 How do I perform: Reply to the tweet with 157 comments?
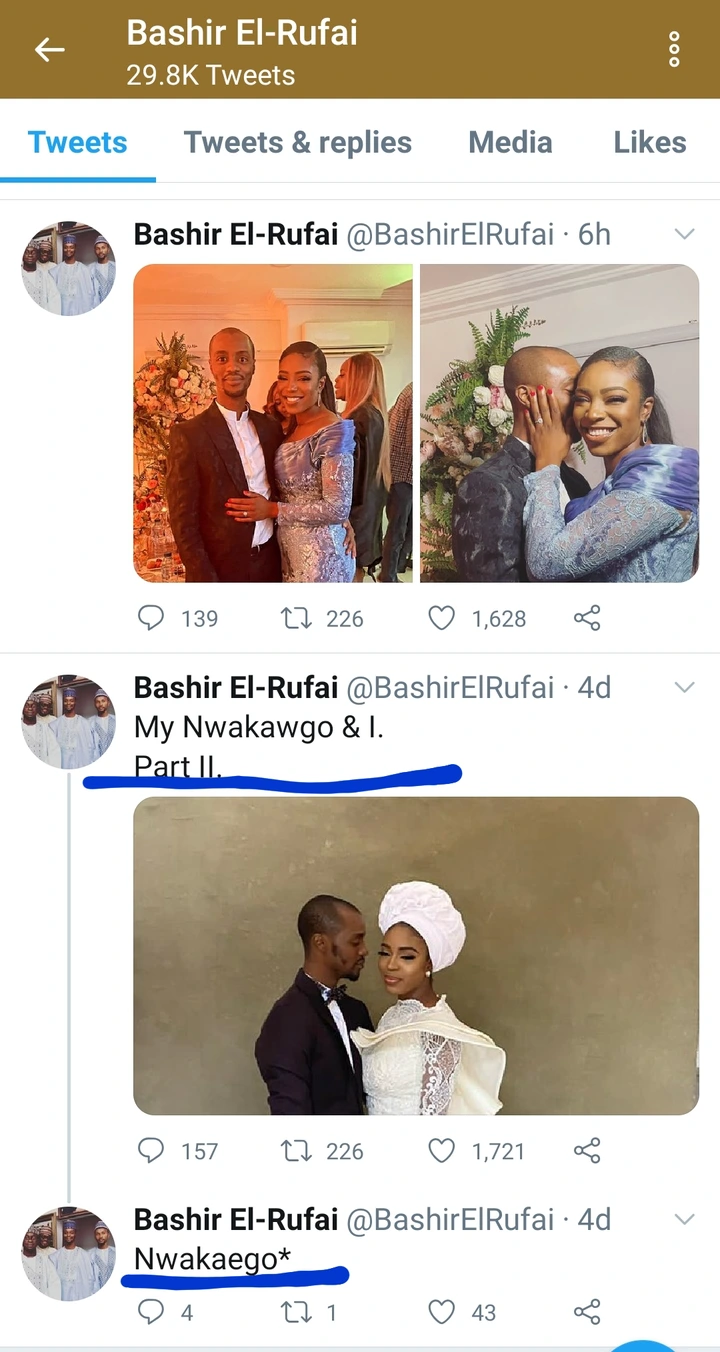coord(150,1151)
